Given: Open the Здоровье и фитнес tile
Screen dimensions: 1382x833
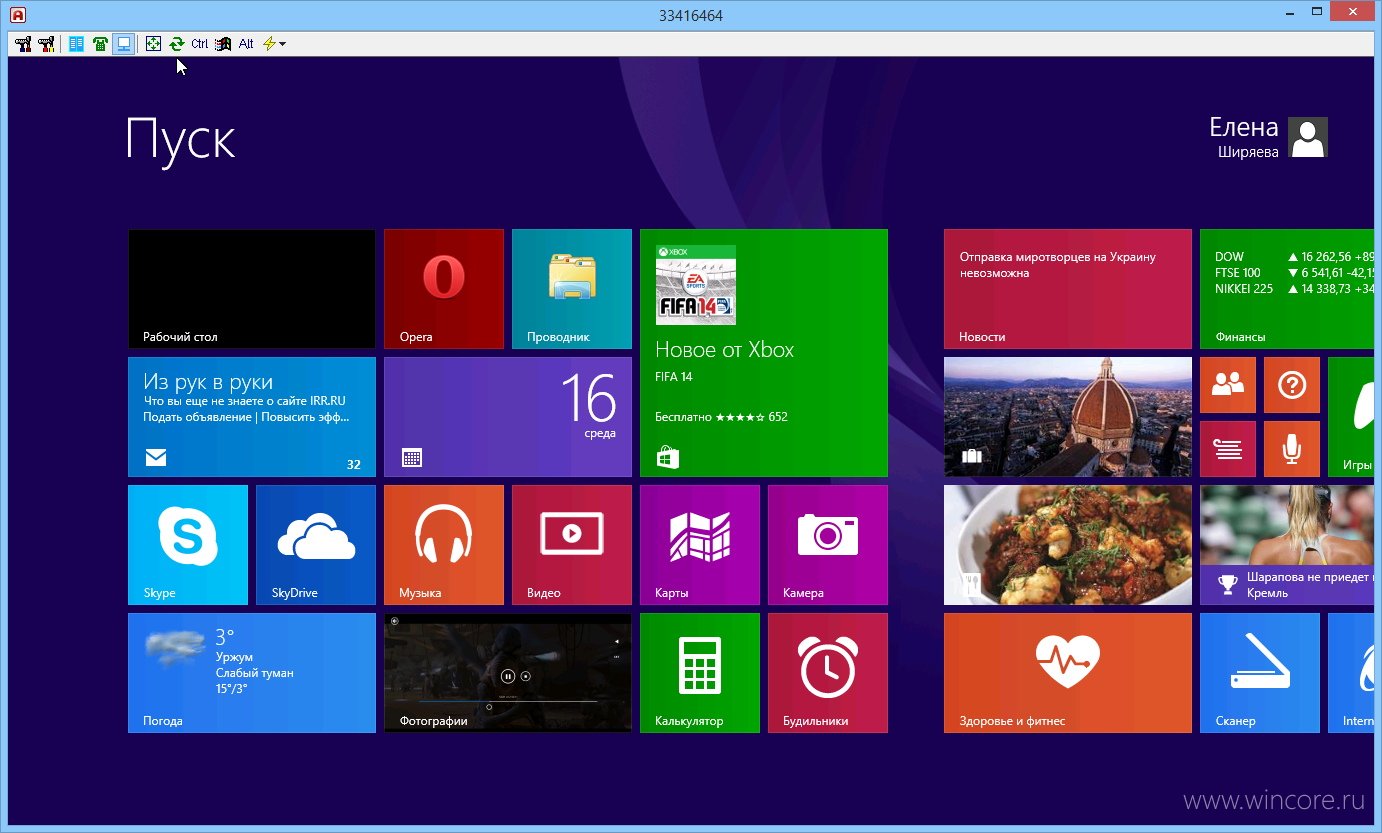Looking at the screenshot, I should pyautogui.click(x=1068, y=673).
